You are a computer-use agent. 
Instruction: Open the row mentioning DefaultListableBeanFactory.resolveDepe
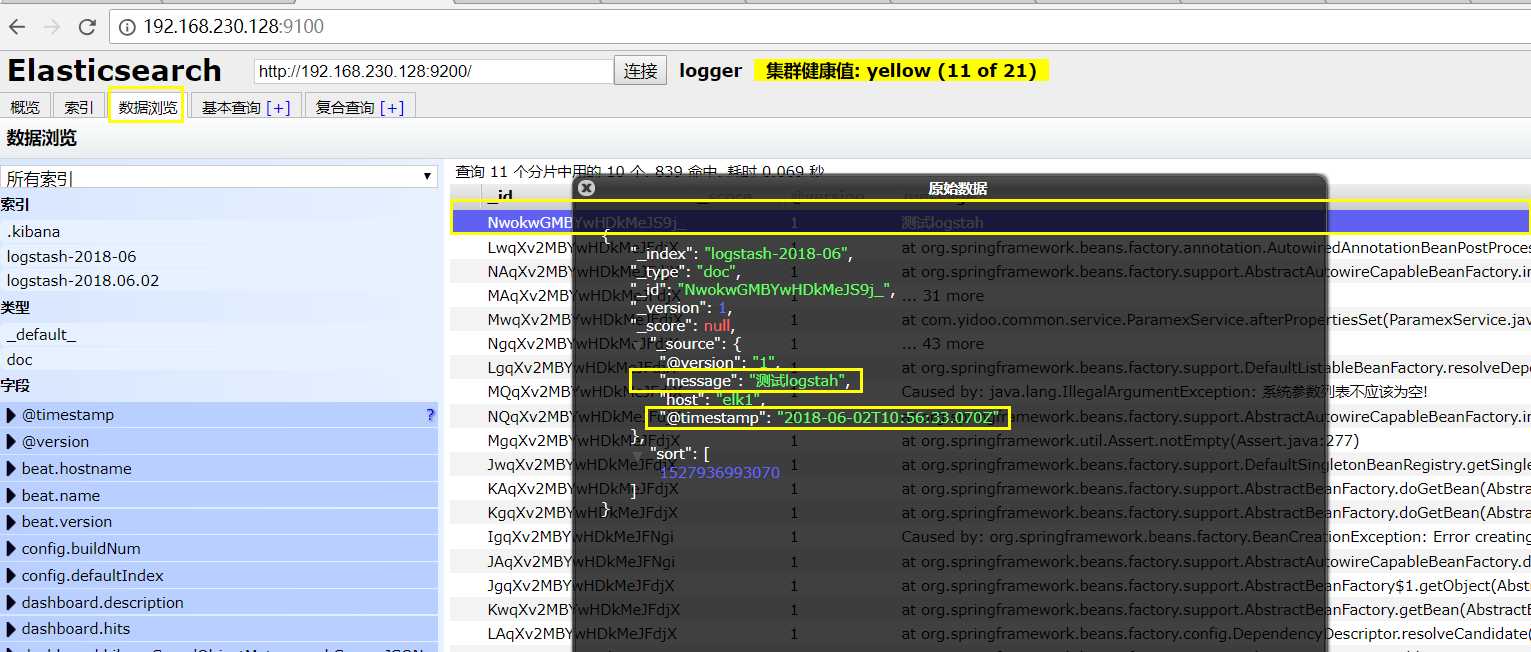[x=991, y=368]
